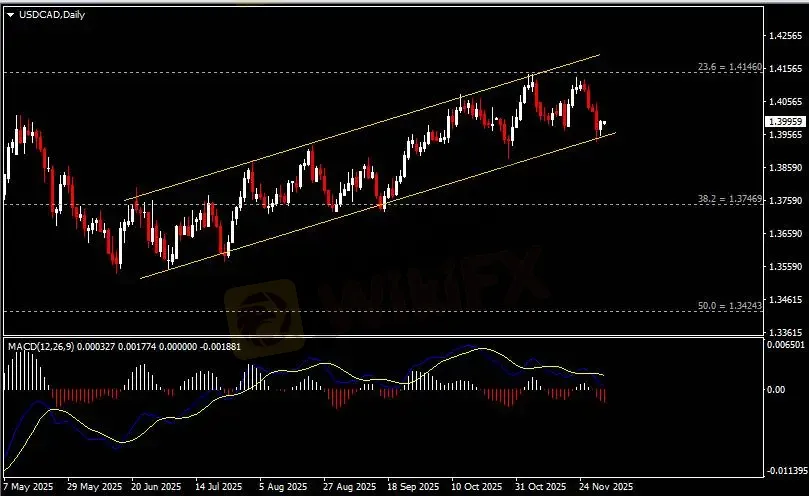This screenshot has width=809, height=496.
Task: Select the USDCAD,Daily chart title
Action: pyautogui.click(x=52, y=15)
